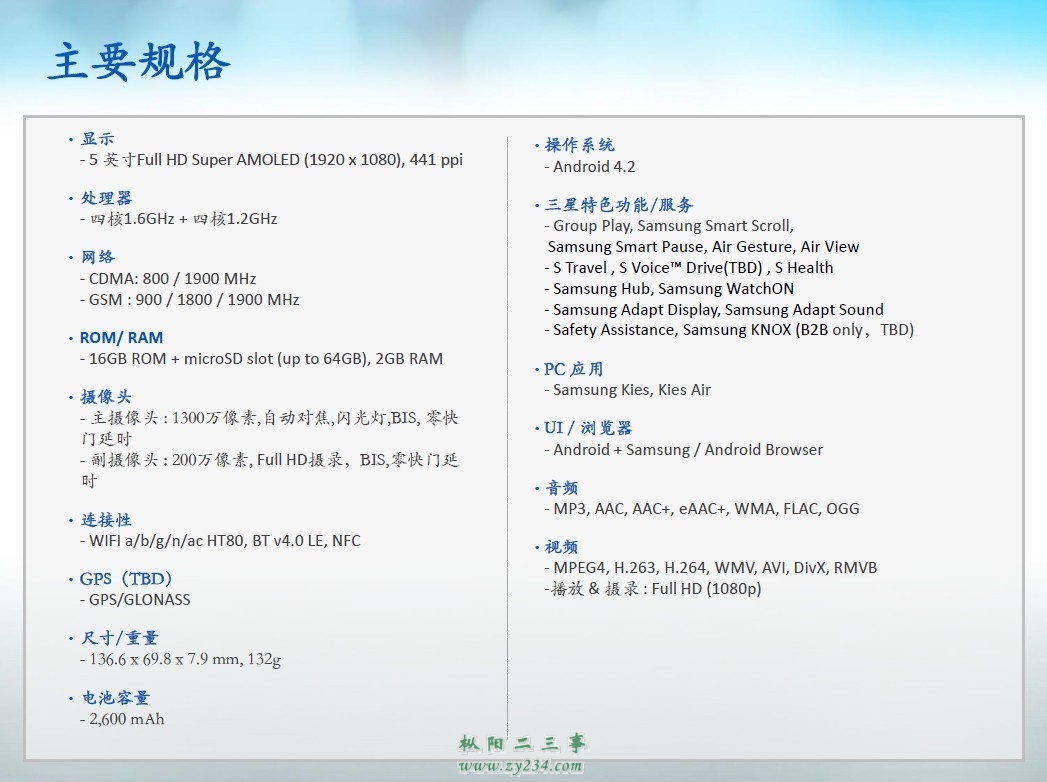The width and height of the screenshot is (1047, 782).
Task: Select the PC 应用 heading
Action: [x=574, y=369]
